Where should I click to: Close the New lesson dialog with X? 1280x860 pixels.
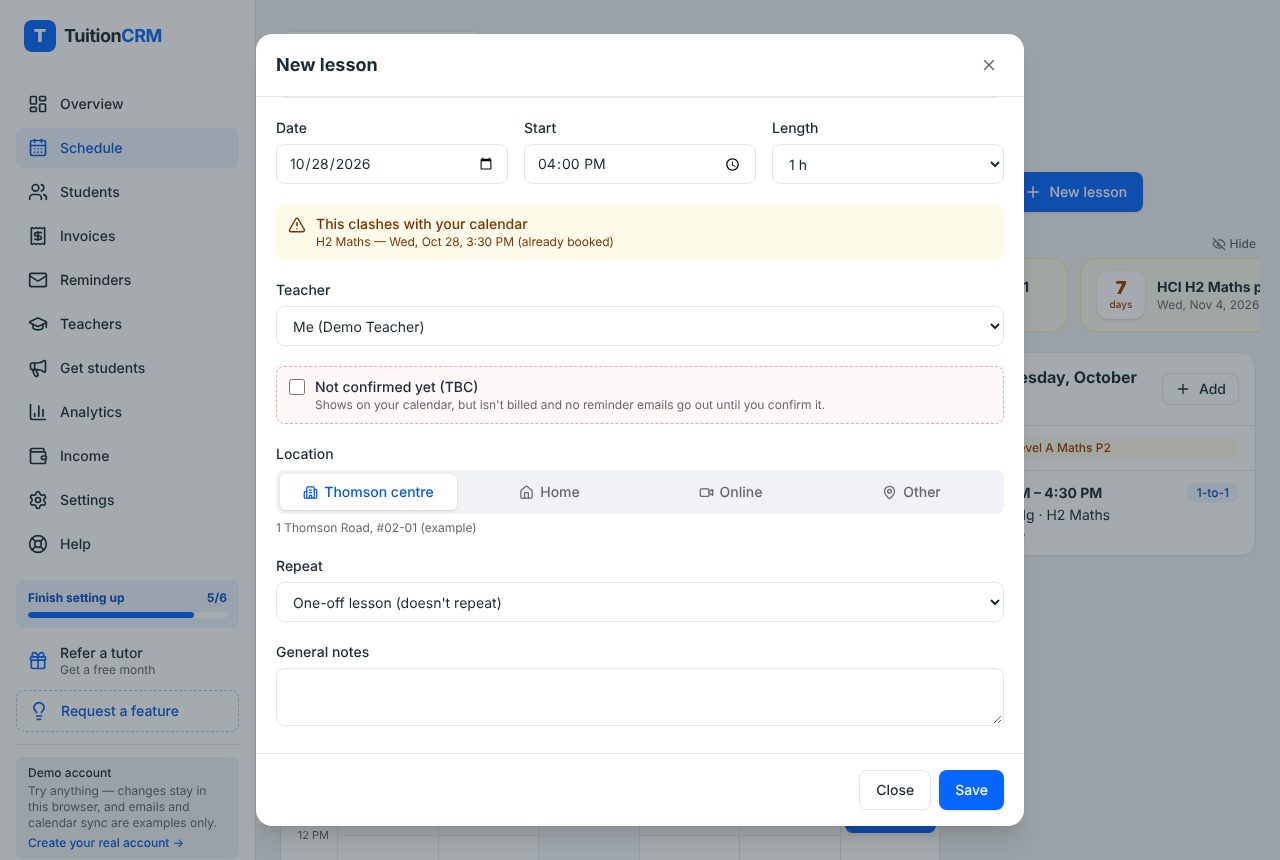(x=989, y=65)
